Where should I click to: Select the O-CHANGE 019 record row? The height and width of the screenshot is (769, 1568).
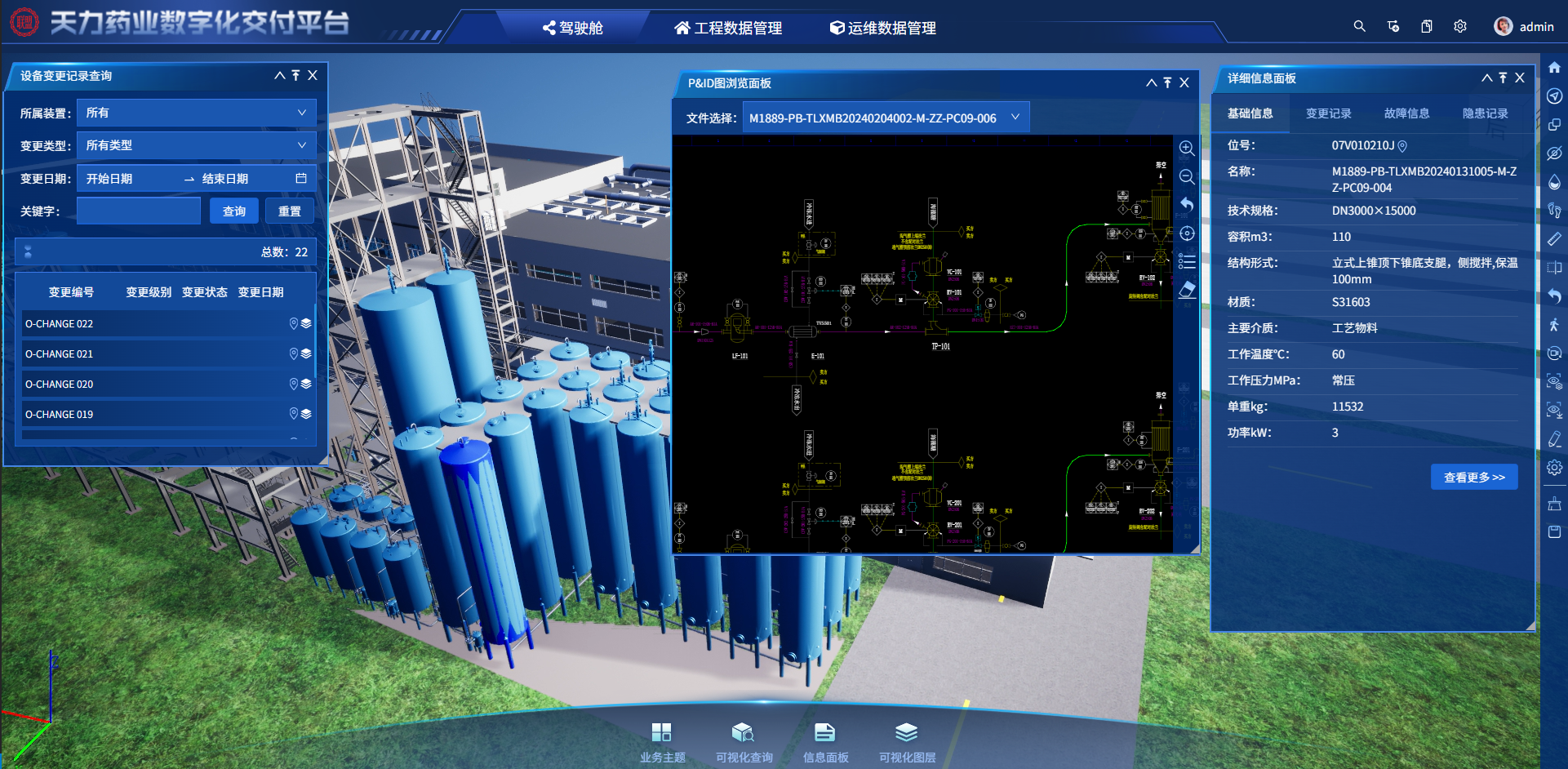(x=169, y=415)
